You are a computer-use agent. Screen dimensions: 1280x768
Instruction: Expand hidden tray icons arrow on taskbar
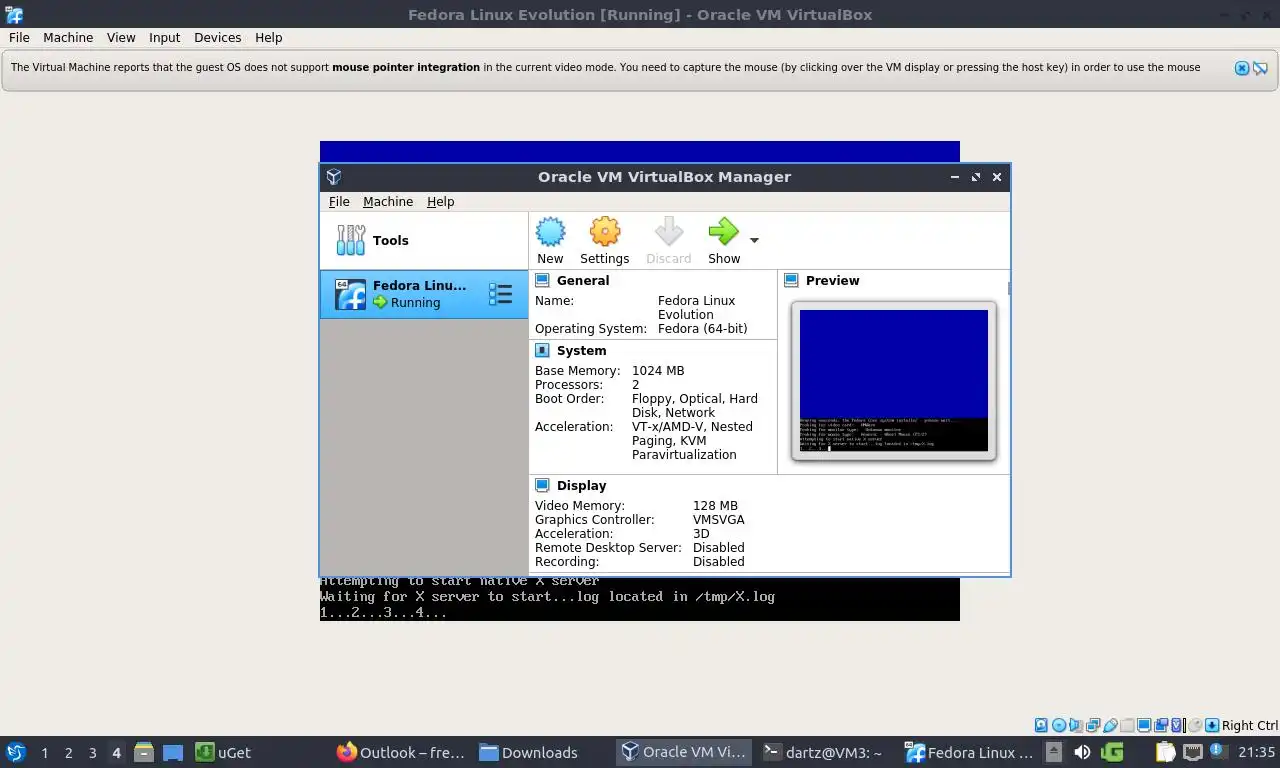pos(1053,752)
